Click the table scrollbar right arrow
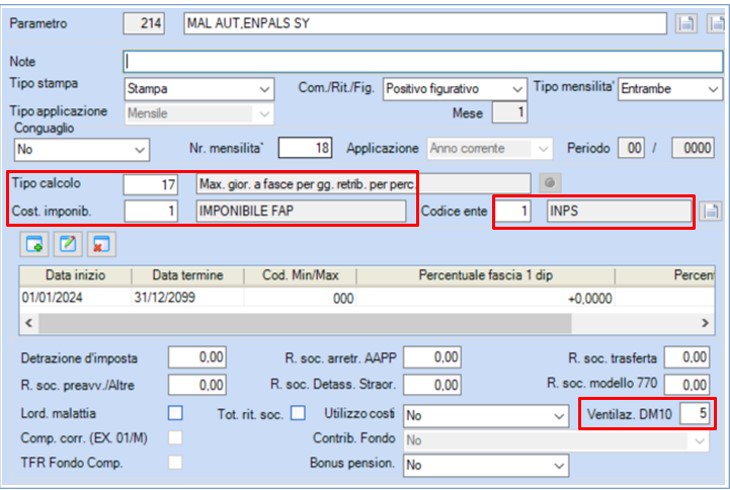 pyautogui.click(x=705, y=323)
